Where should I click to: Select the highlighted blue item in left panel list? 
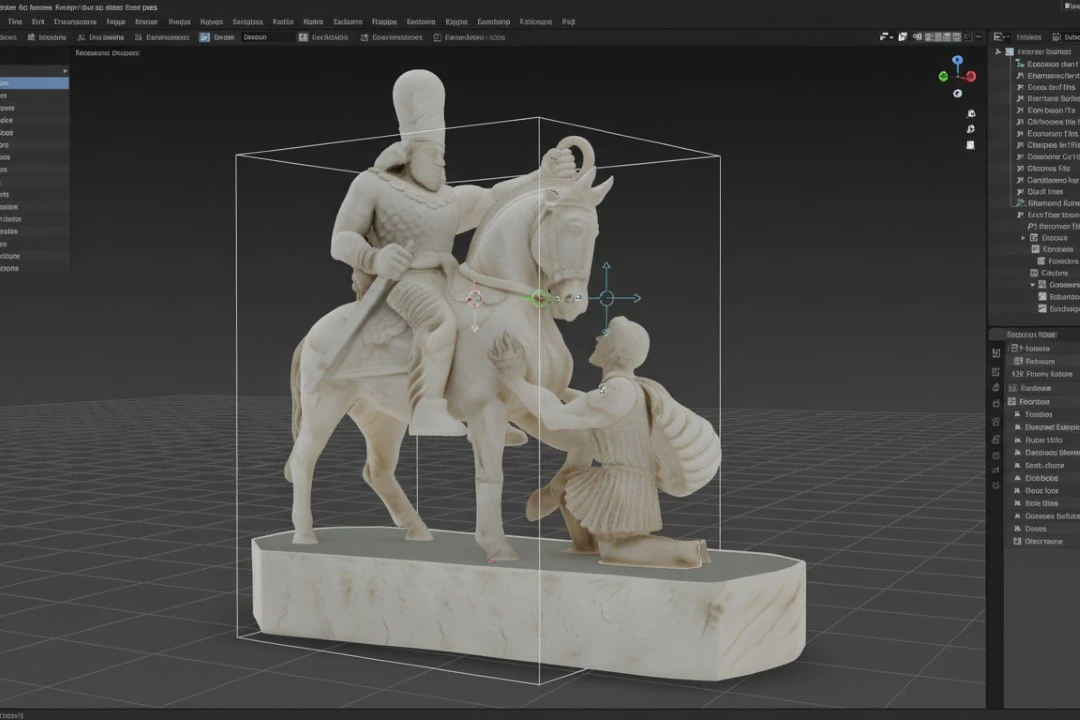(34, 83)
